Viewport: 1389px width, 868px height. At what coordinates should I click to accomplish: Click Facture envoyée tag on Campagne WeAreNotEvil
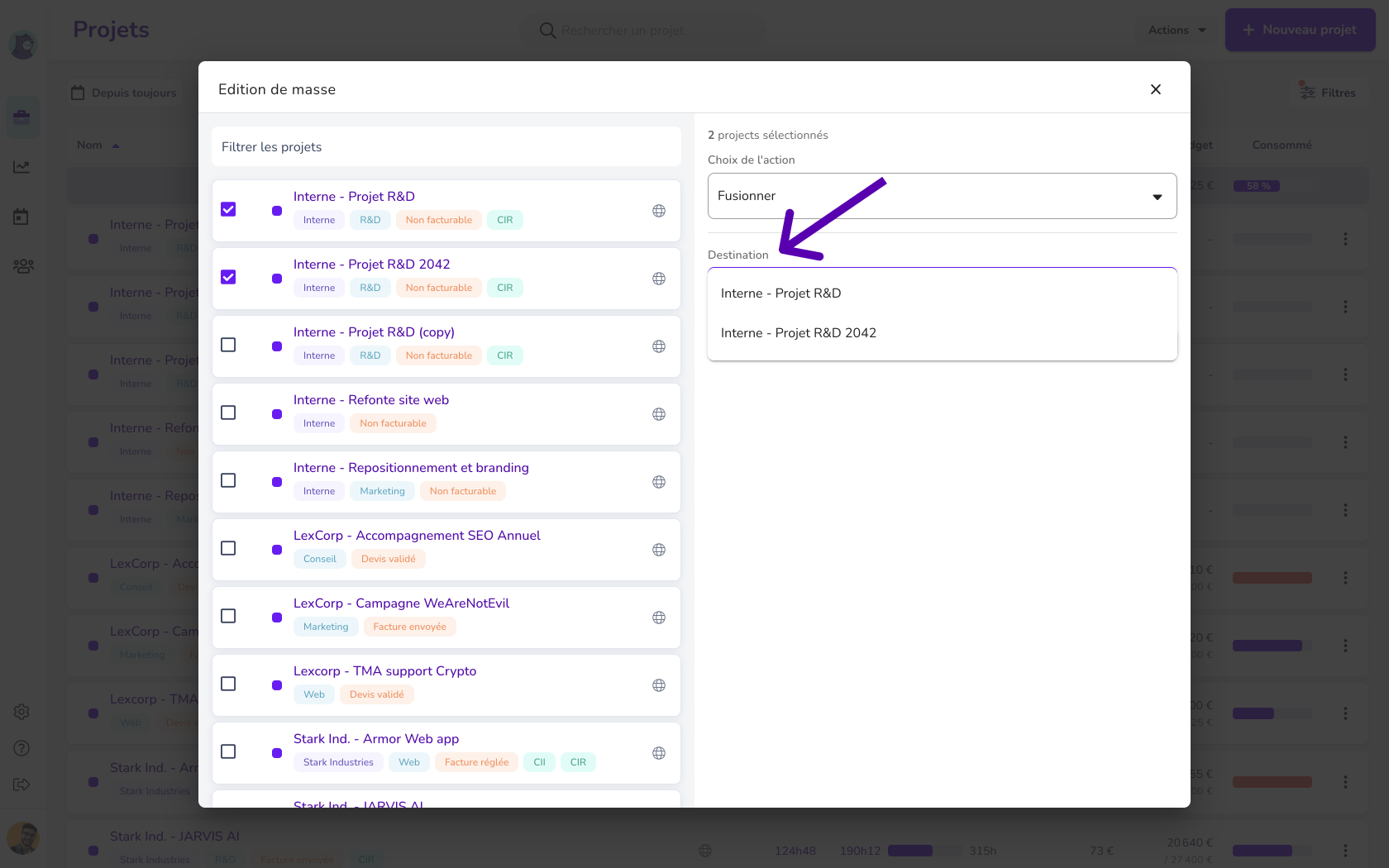click(409, 627)
